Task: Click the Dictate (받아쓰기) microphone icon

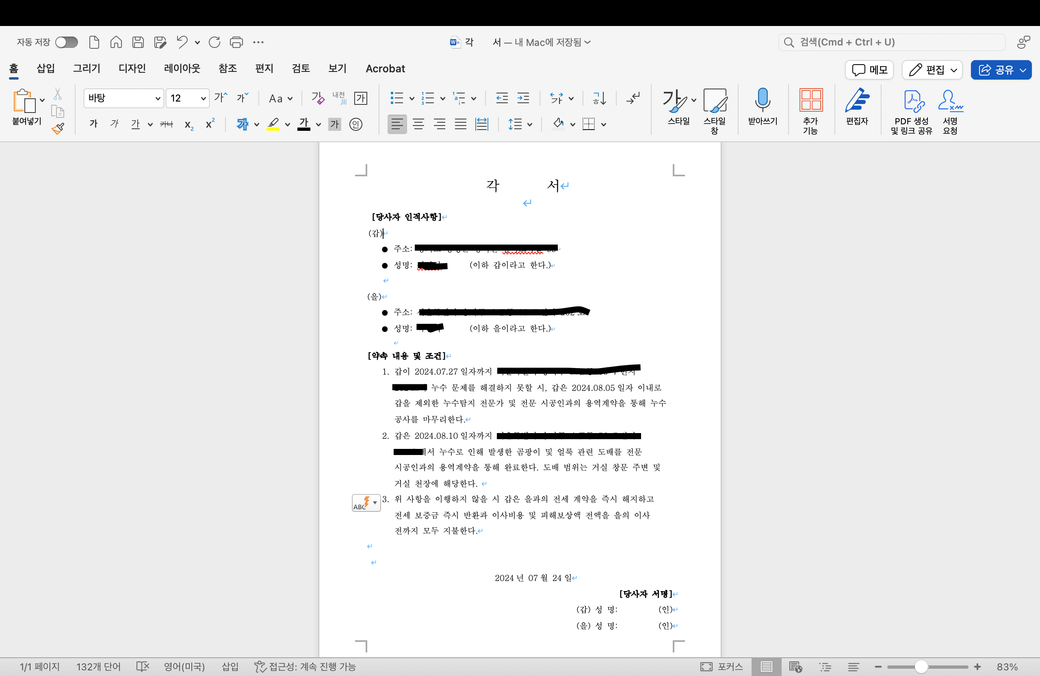Action: tap(762, 101)
